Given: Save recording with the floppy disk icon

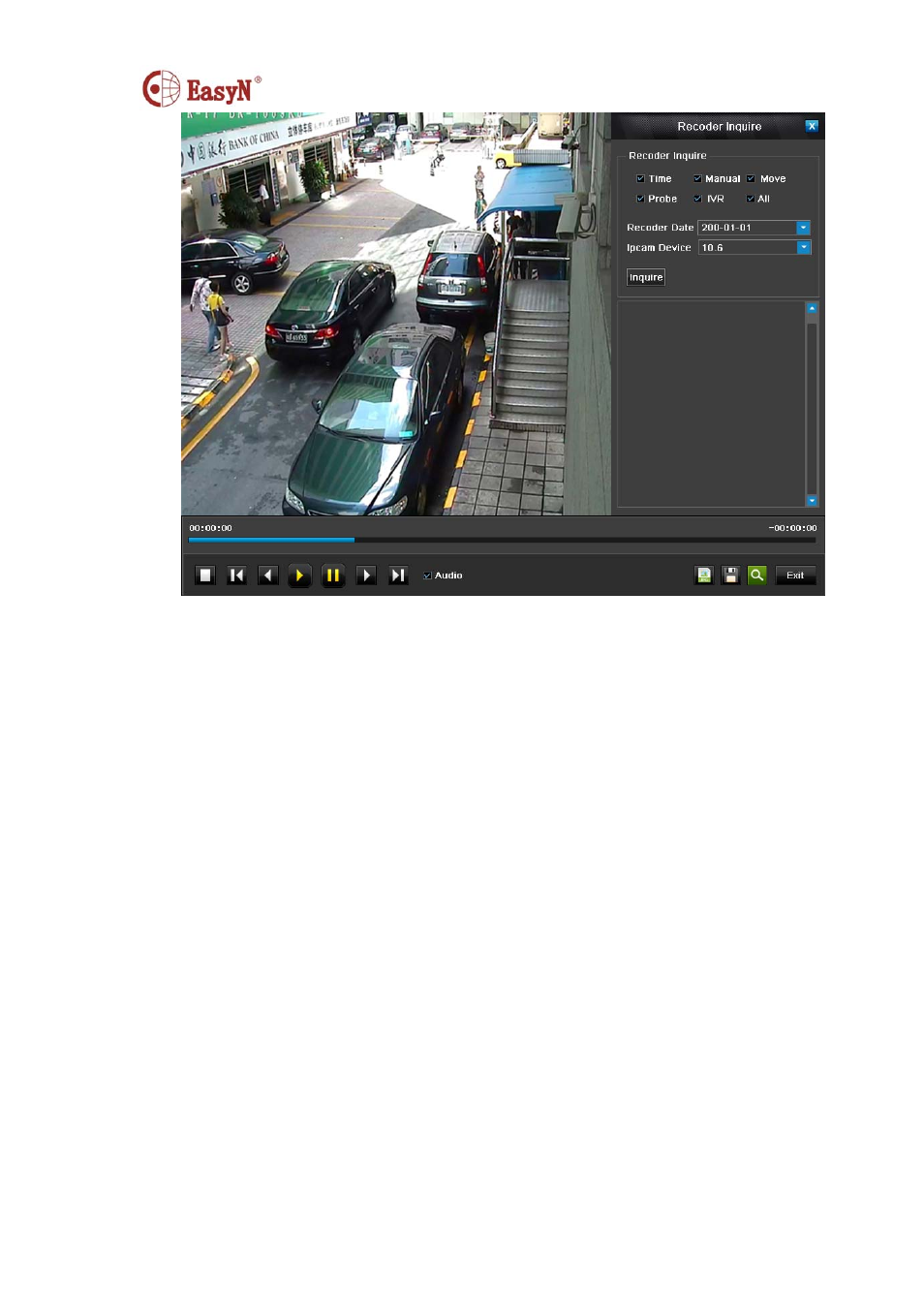Looking at the screenshot, I should point(731,576).
